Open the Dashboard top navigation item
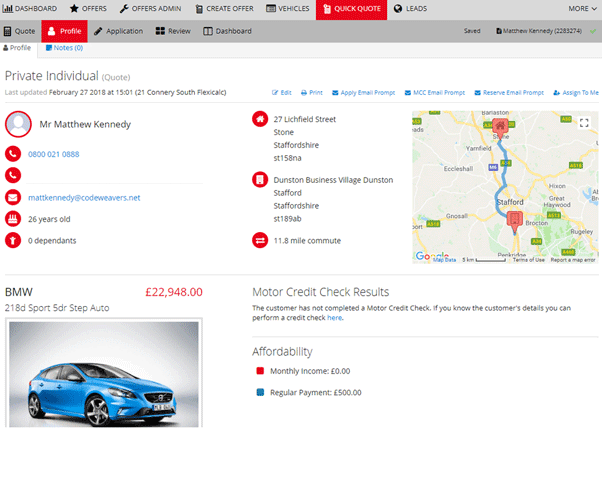Viewport: 602px width, 495px height. point(30,8)
